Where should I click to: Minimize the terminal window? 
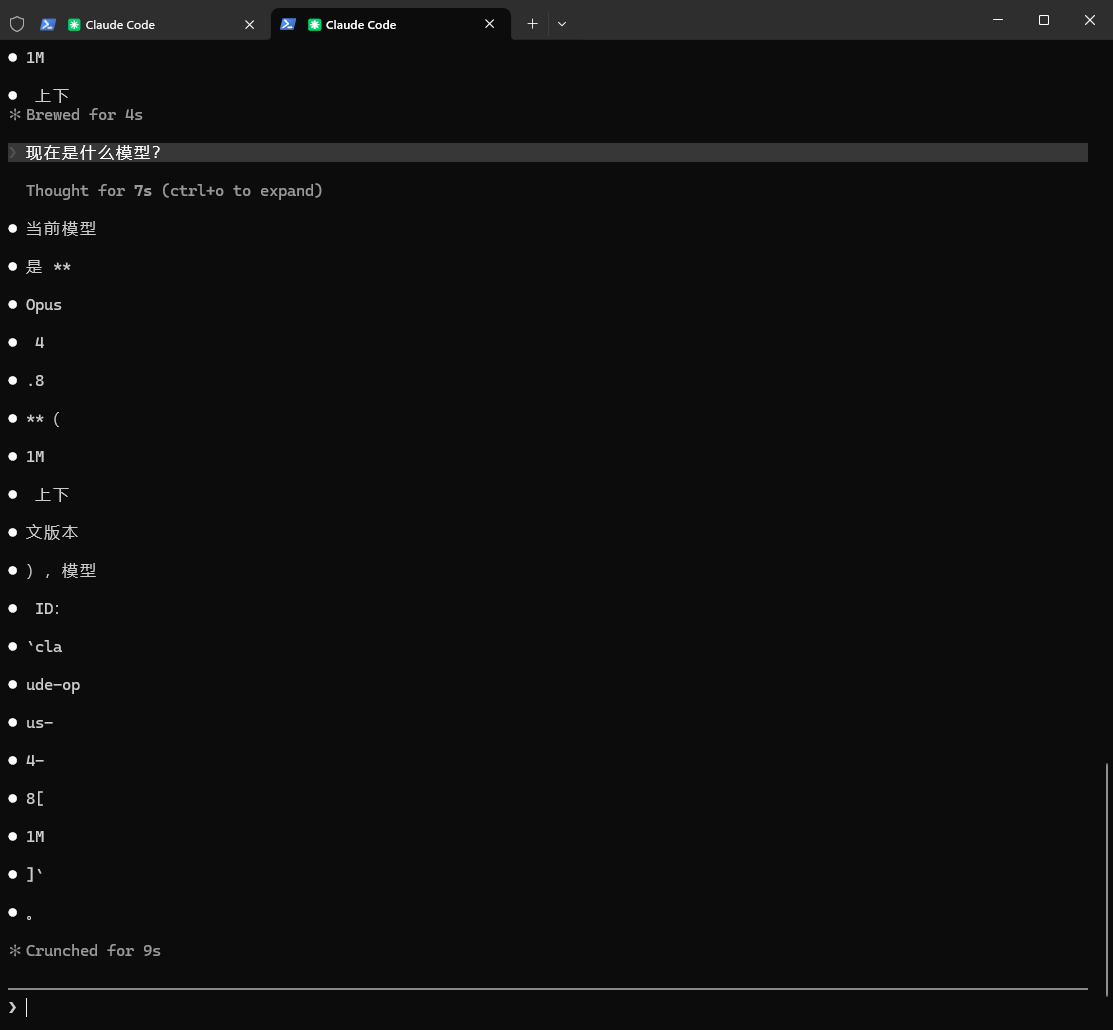tap(998, 20)
